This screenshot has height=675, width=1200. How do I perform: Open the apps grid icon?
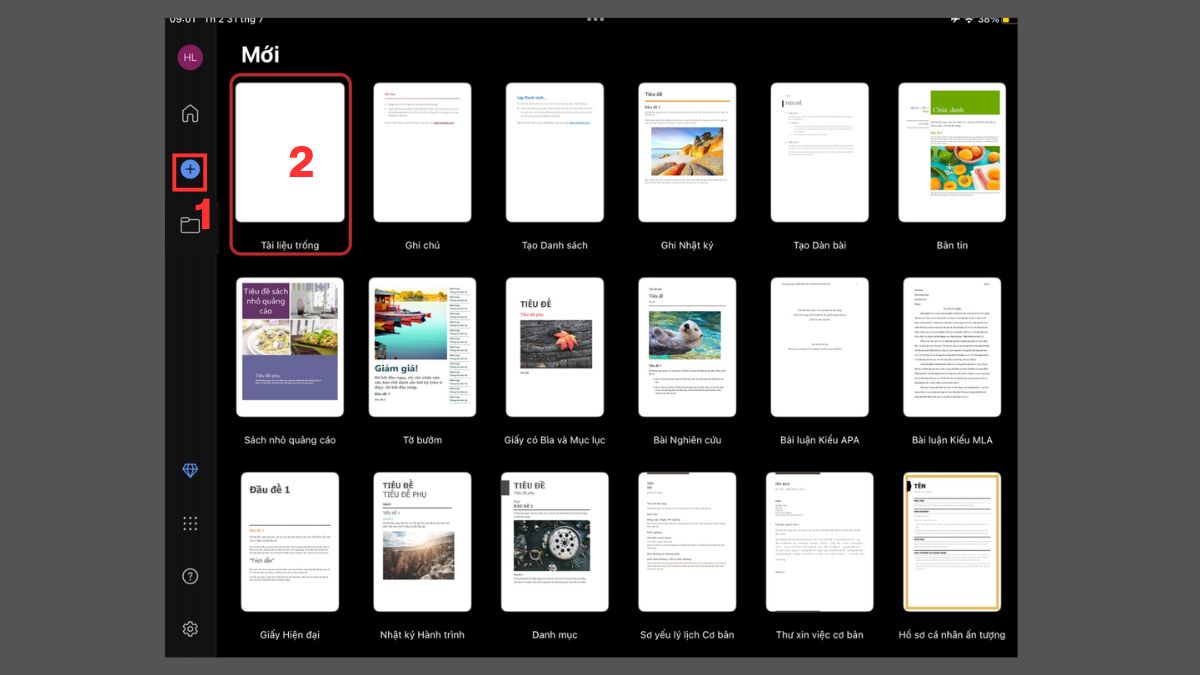[x=190, y=523]
